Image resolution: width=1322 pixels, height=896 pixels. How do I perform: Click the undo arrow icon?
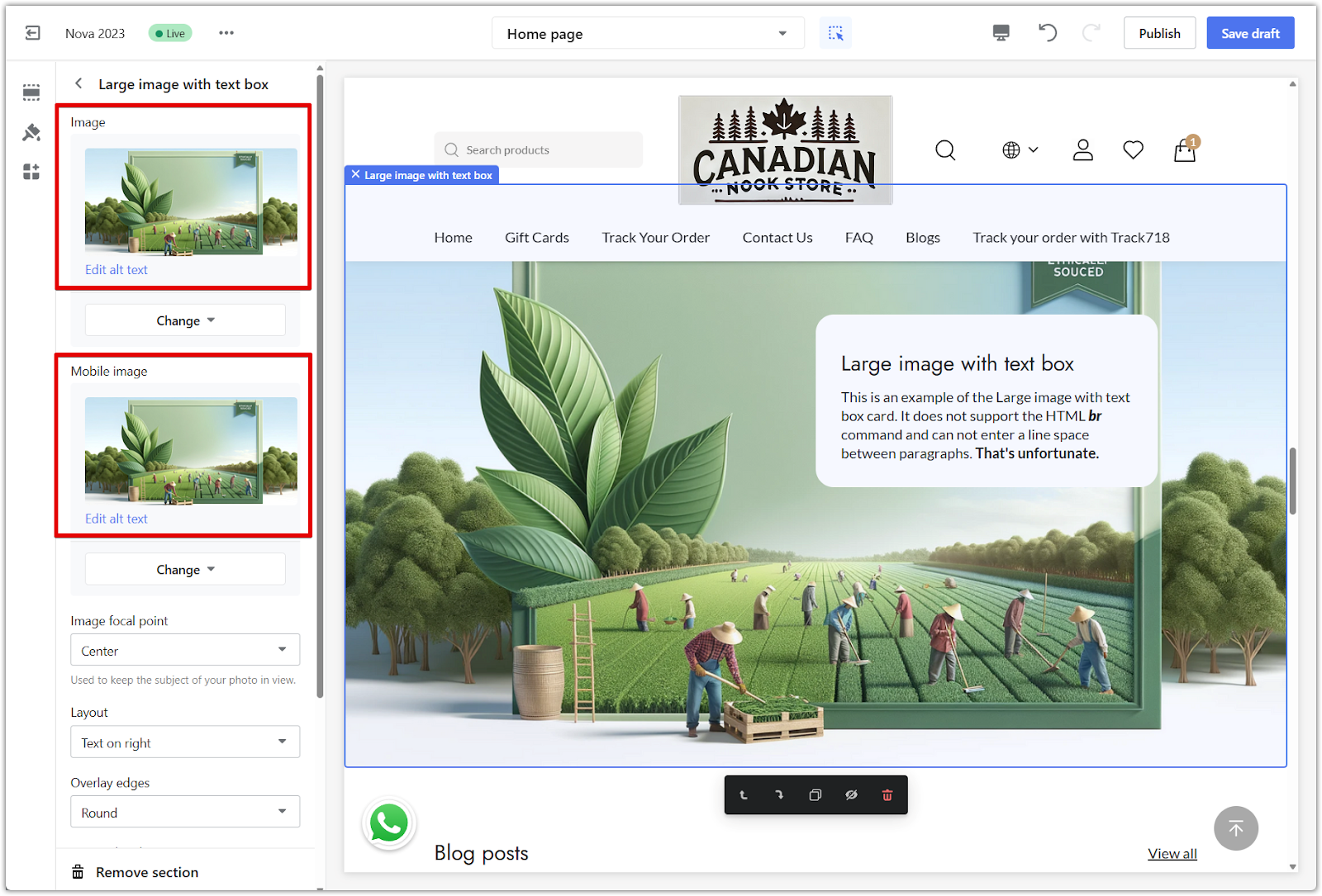pyautogui.click(x=1048, y=33)
